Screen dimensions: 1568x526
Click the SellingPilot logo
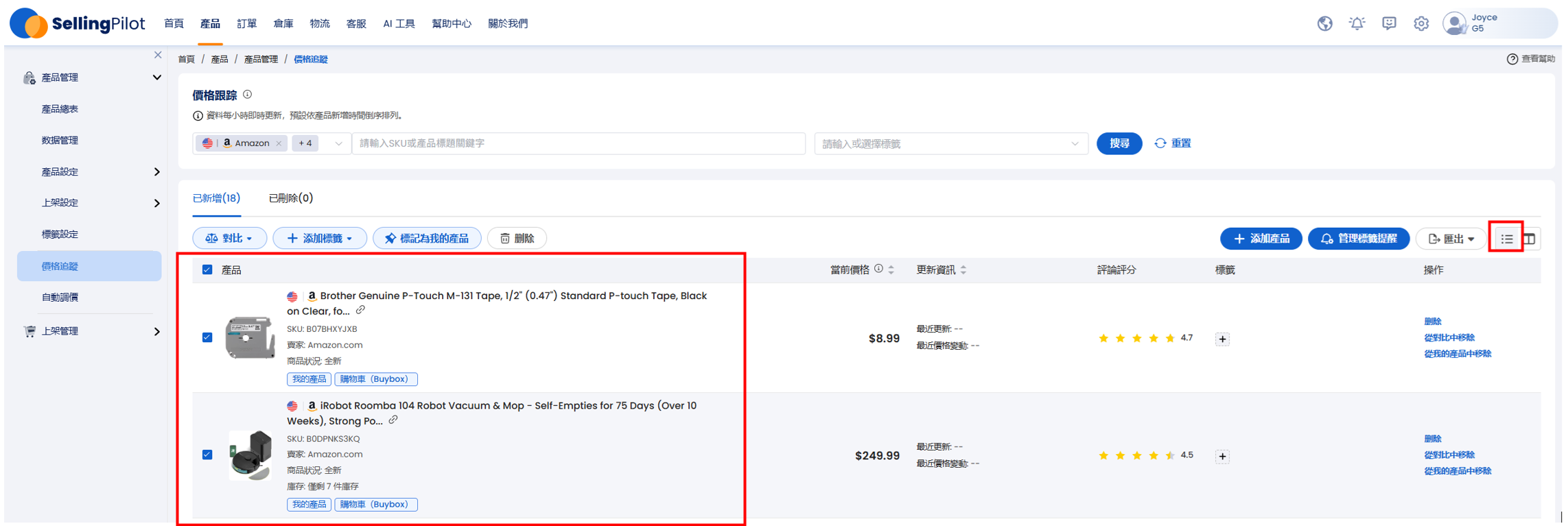(x=78, y=23)
